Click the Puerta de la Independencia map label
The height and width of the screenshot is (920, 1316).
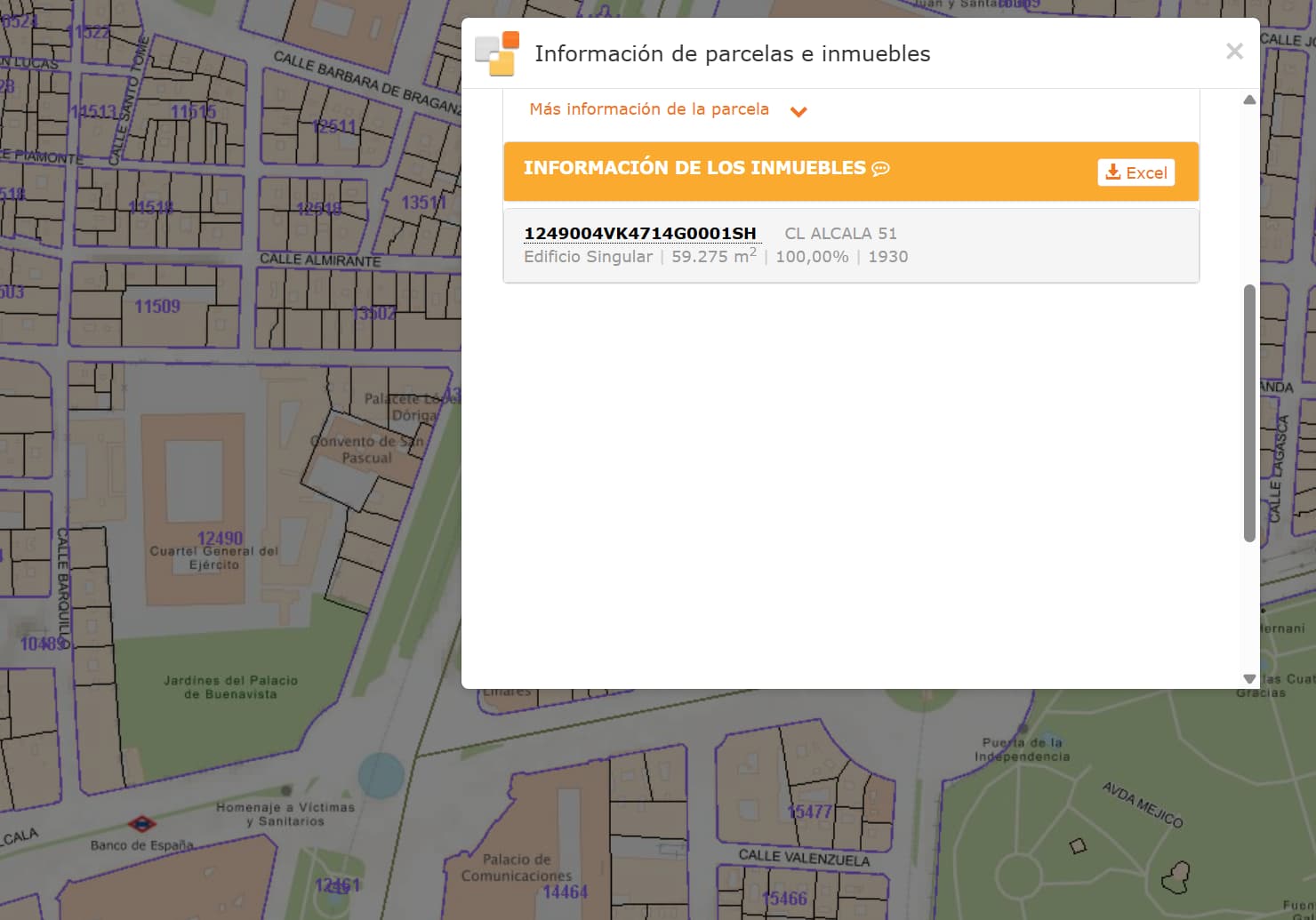coord(1022,749)
